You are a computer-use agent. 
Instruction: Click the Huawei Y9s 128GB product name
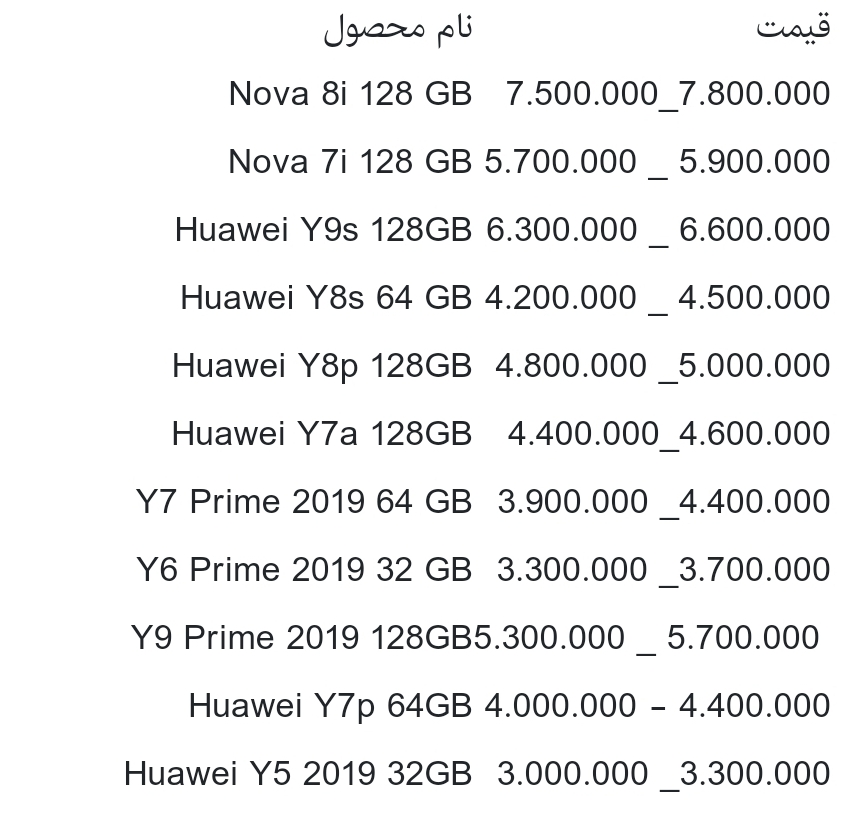tap(322, 230)
